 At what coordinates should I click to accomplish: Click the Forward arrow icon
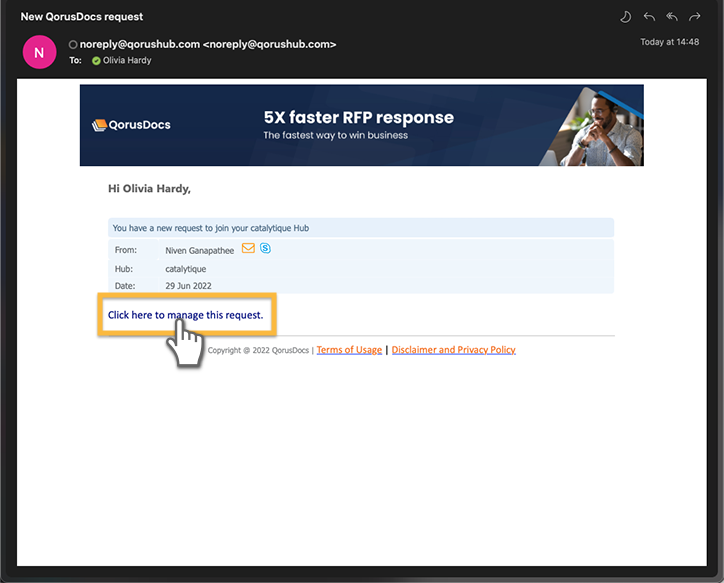[695, 17]
